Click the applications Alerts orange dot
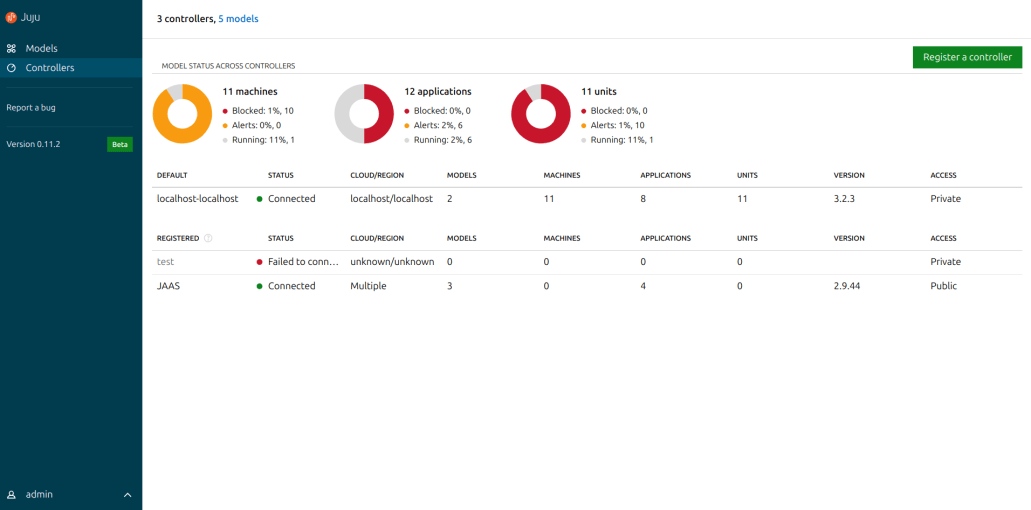 pos(407,126)
